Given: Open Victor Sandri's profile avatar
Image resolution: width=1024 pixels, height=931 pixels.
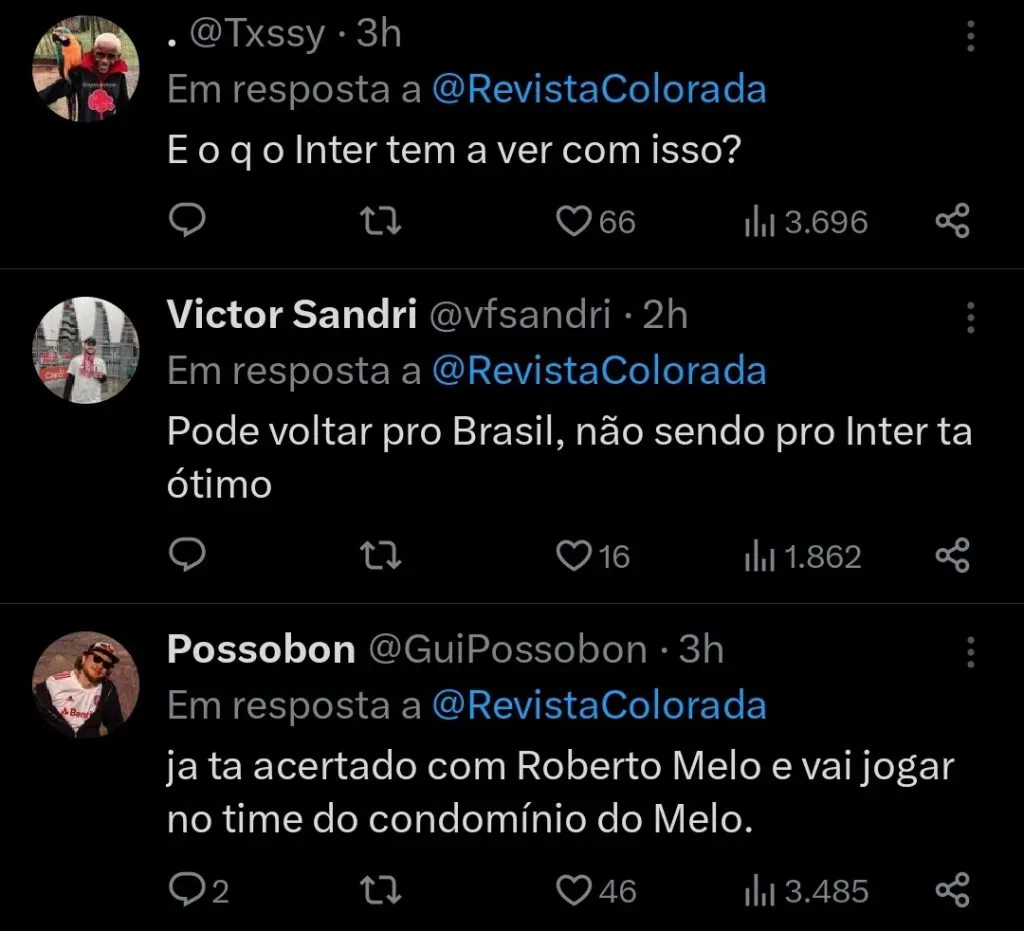Looking at the screenshot, I should coord(86,350).
